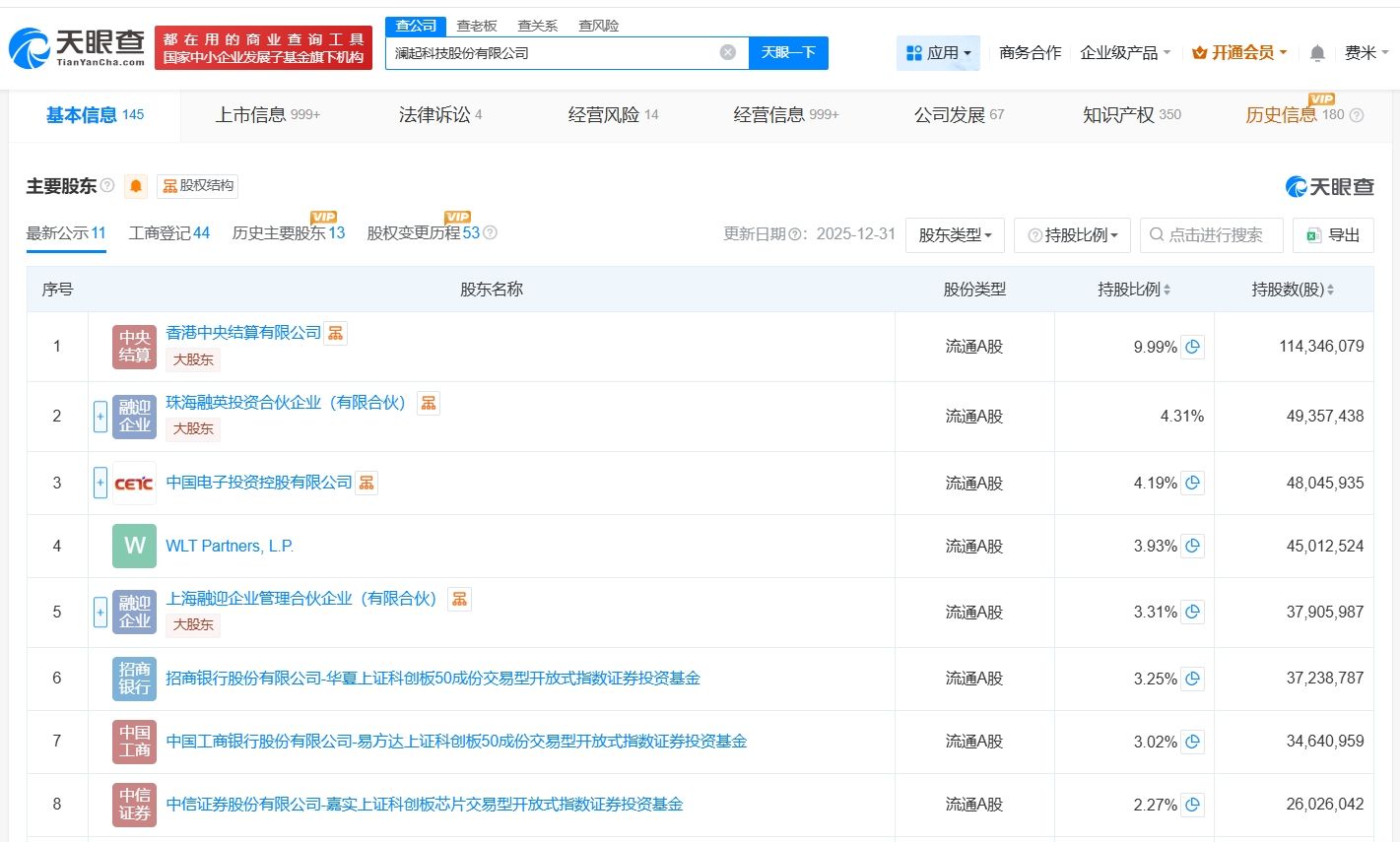The image size is (1400, 842).
Task: Expand row for 上海融迎企业管理合伙企业
Action: click(x=100, y=613)
